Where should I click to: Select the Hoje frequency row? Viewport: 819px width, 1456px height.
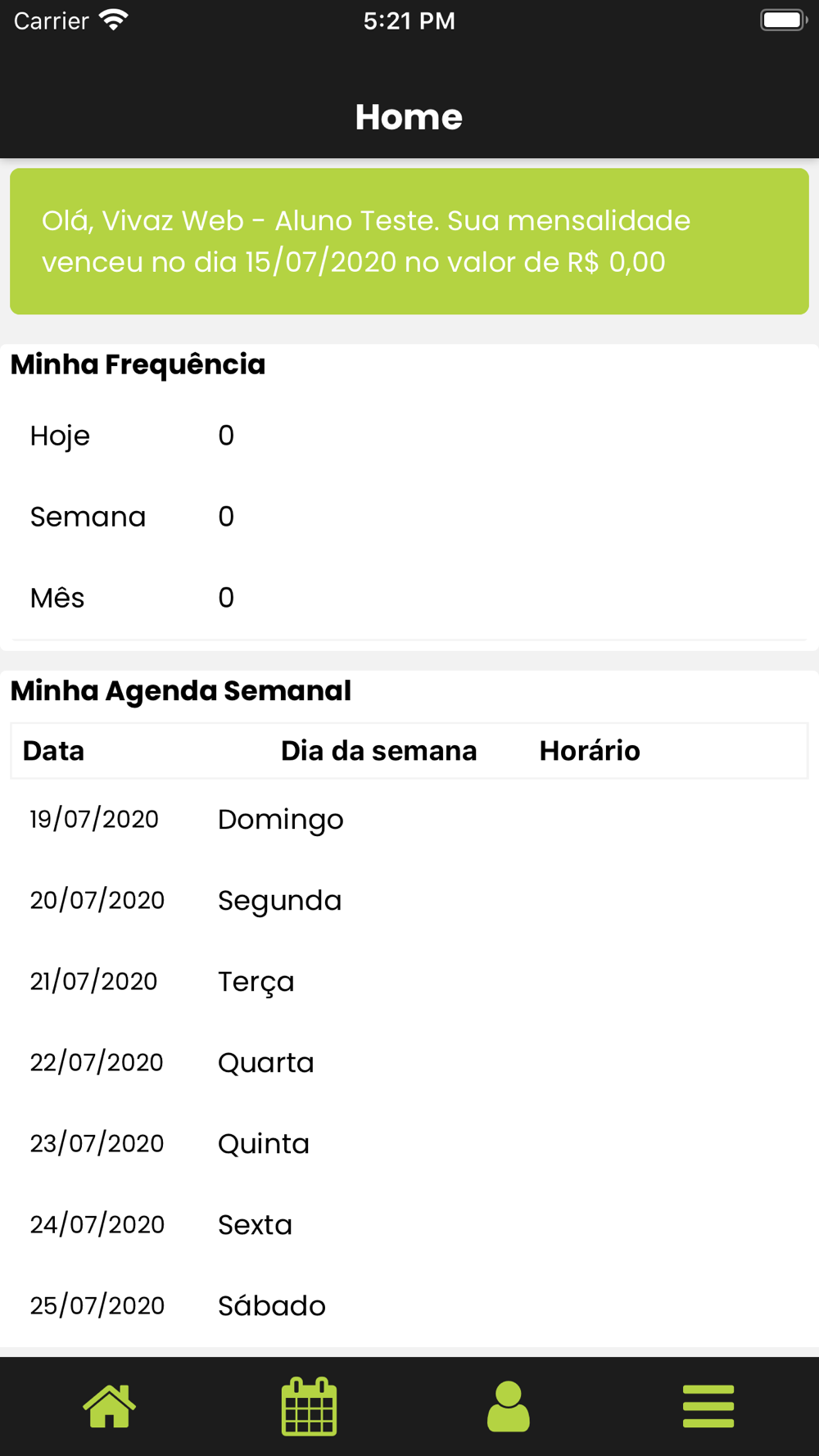click(409, 436)
